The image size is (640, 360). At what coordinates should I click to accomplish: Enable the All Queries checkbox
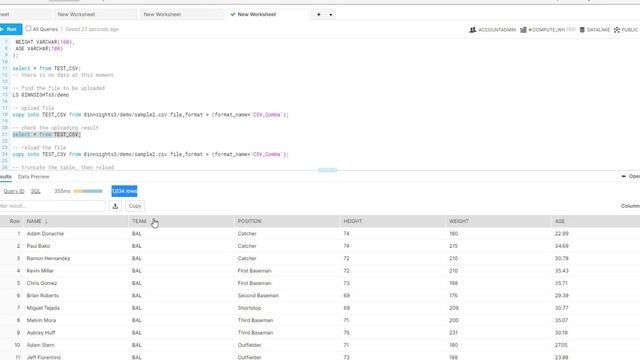28,29
